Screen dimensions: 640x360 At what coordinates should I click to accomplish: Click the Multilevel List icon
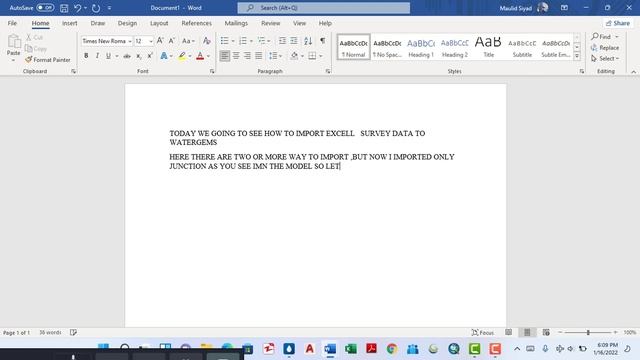(x=261, y=41)
